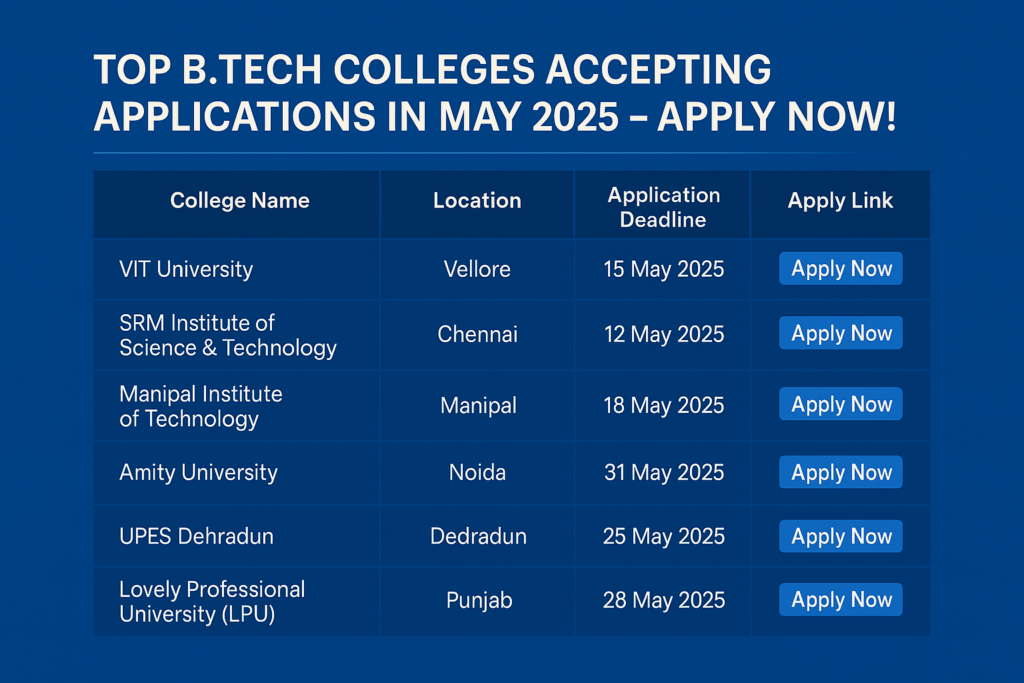Click the Chennai location cell
This screenshot has height=683, width=1024.
(x=477, y=334)
